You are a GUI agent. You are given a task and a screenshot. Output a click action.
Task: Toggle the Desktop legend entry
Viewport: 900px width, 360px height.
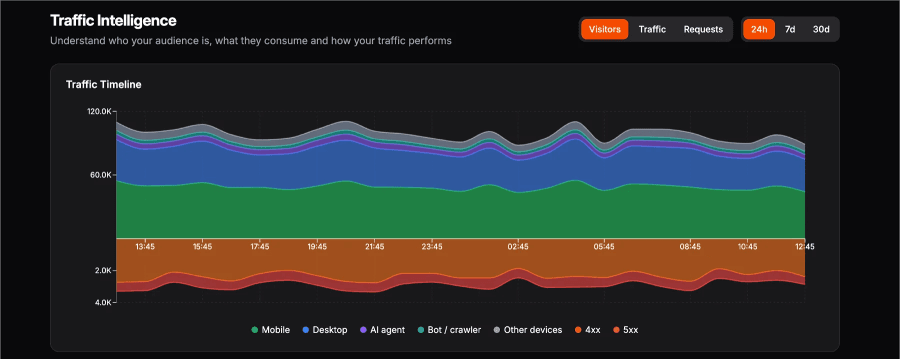tap(325, 330)
